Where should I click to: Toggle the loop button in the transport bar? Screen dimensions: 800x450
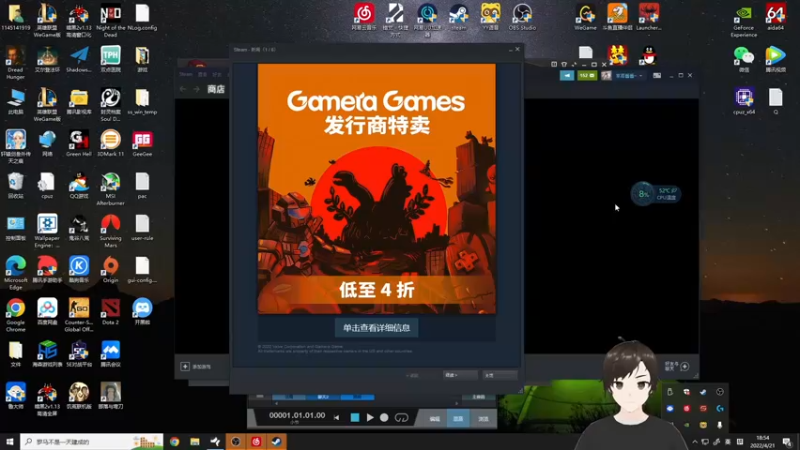tap(402, 417)
